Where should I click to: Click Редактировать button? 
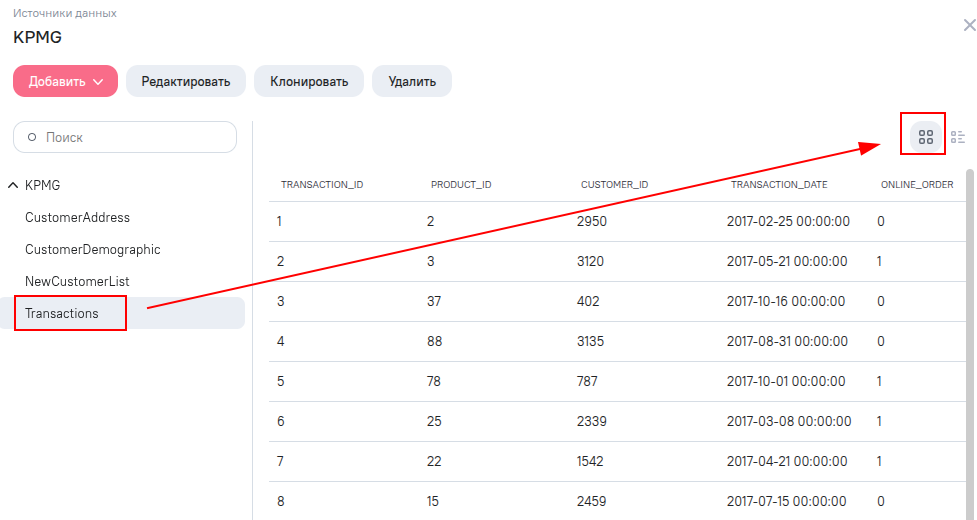point(186,81)
